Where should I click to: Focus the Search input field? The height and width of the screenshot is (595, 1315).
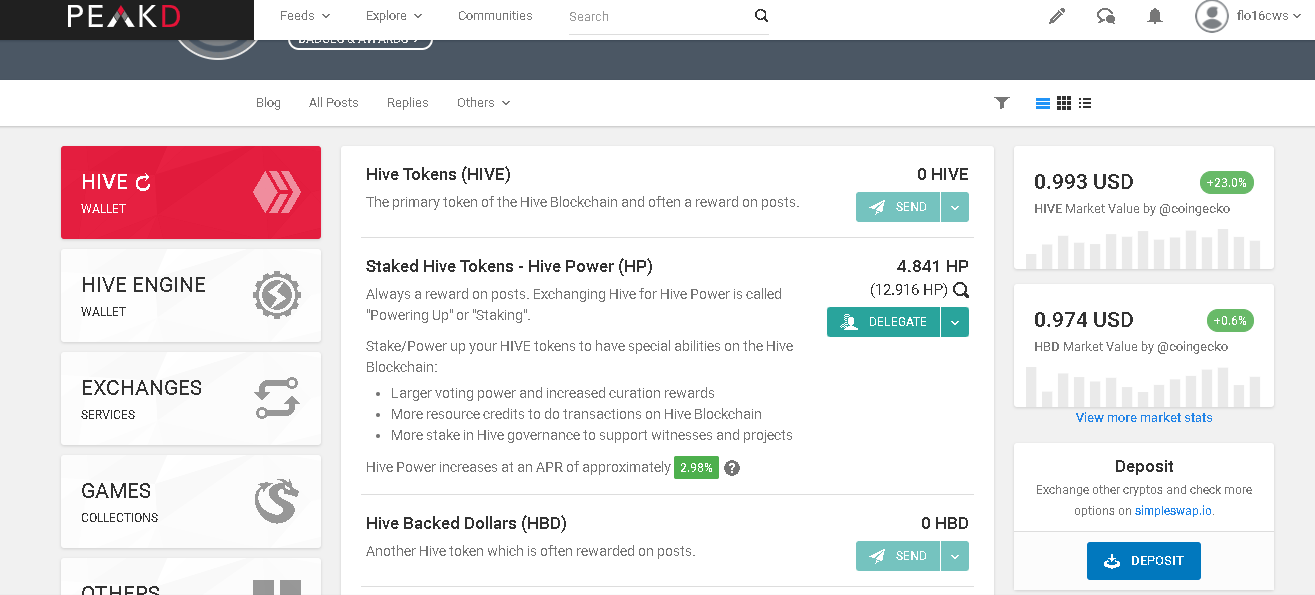tap(658, 16)
